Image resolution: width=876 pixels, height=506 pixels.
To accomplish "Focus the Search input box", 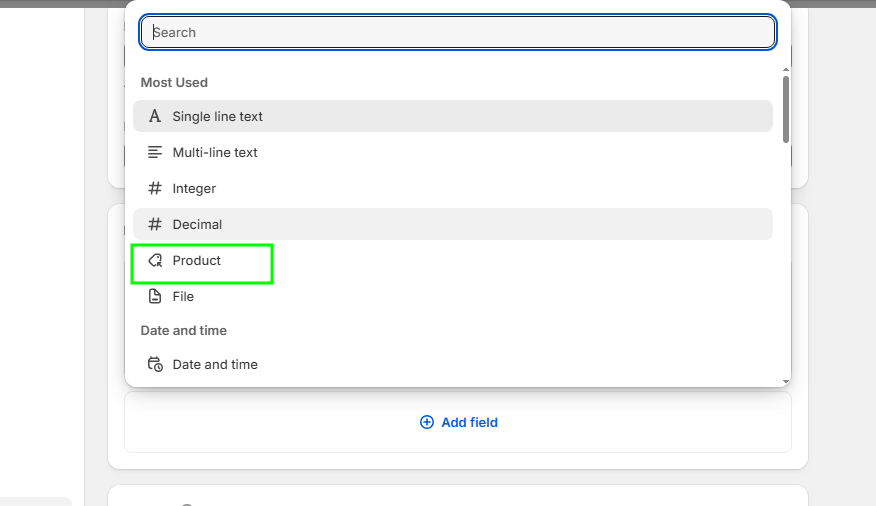I will point(458,32).
